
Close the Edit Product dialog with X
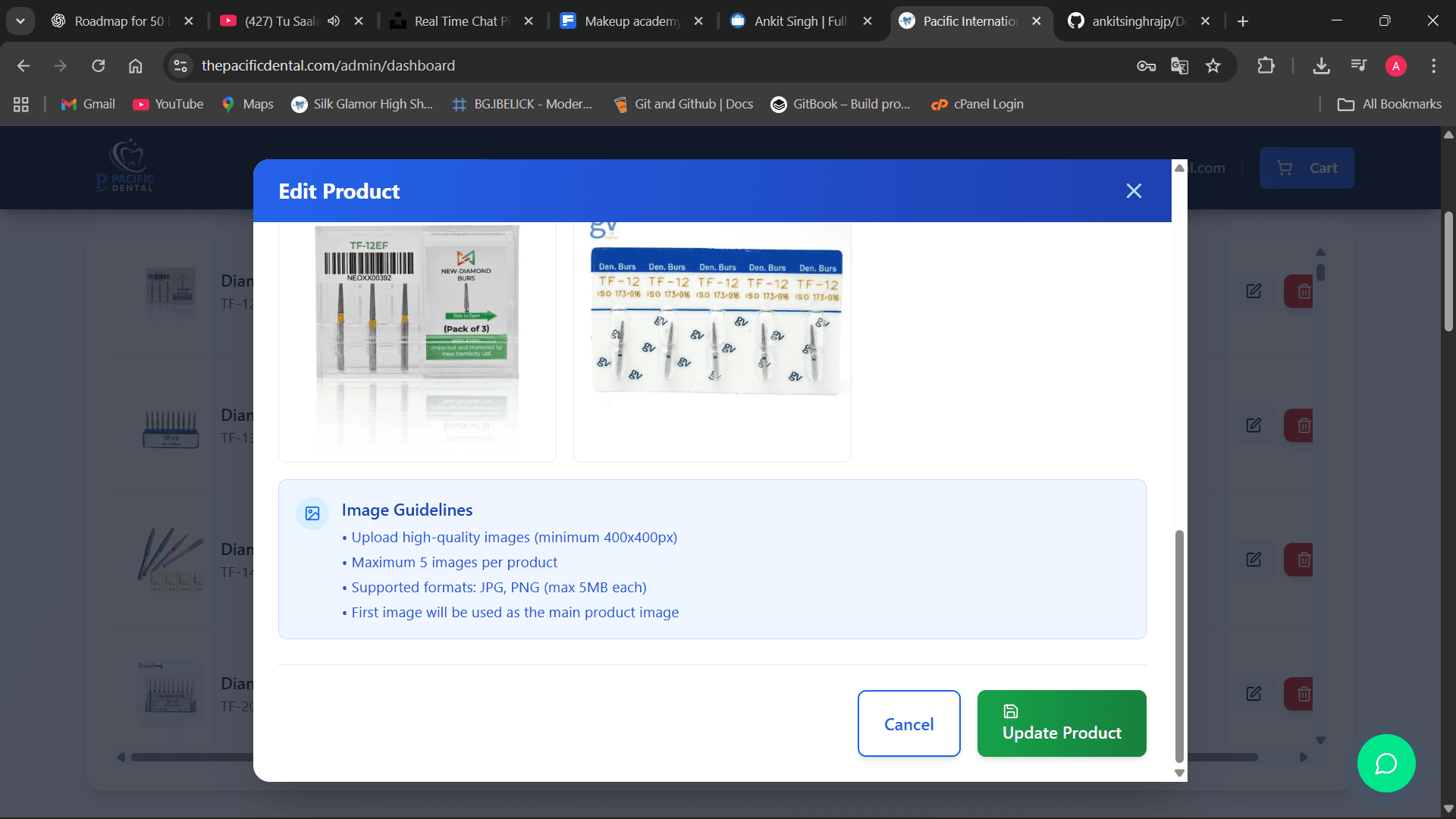pyautogui.click(x=1134, y=191)
